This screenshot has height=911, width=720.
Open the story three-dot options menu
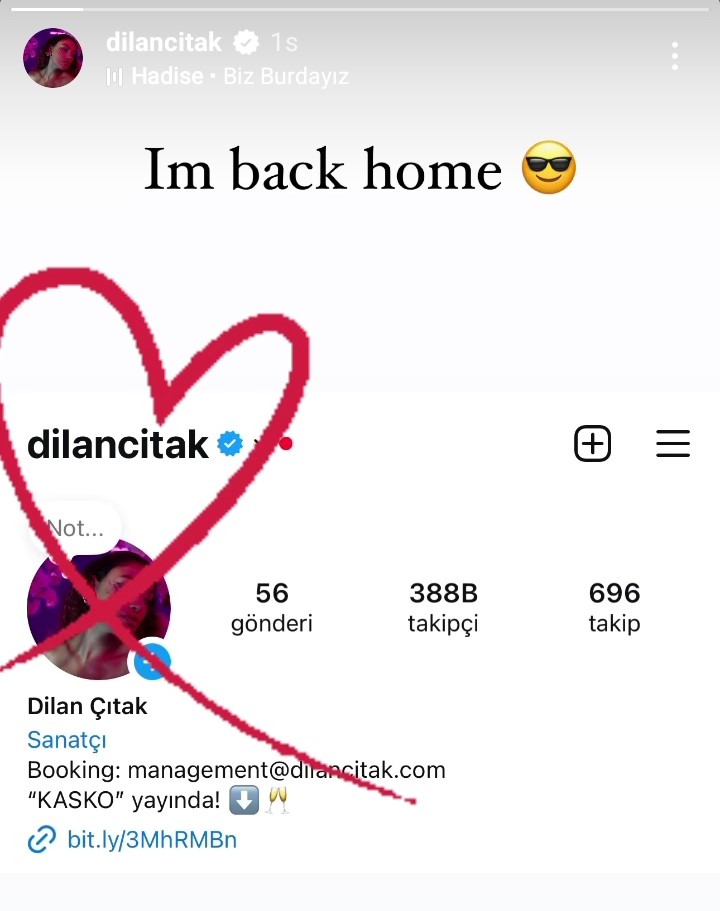click(x=675, y=56)
